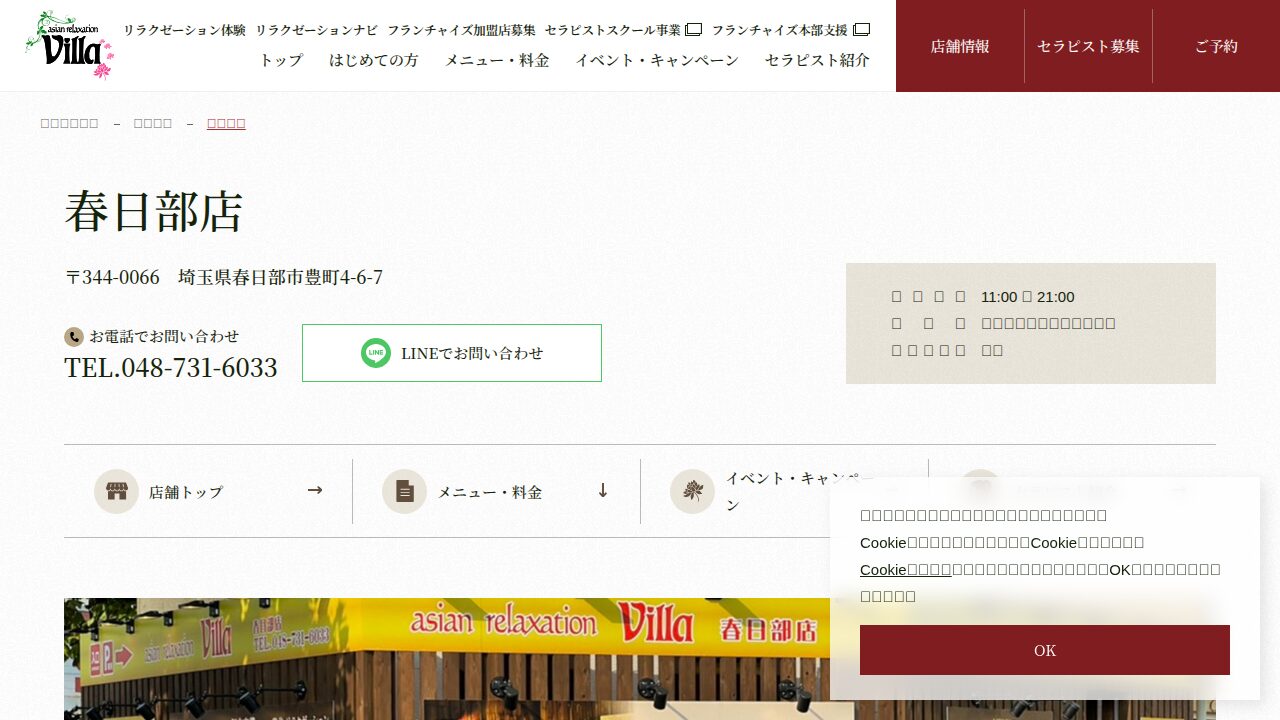Click LINEでお問い合わせ button
Screen dimensions: 1280x720
[x=452, y=353]
